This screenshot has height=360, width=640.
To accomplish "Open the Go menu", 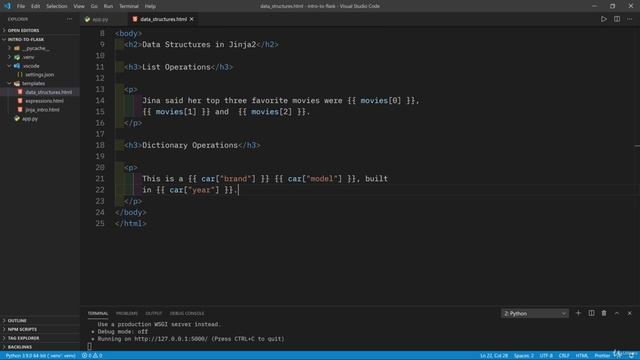I will pos(94,6).
